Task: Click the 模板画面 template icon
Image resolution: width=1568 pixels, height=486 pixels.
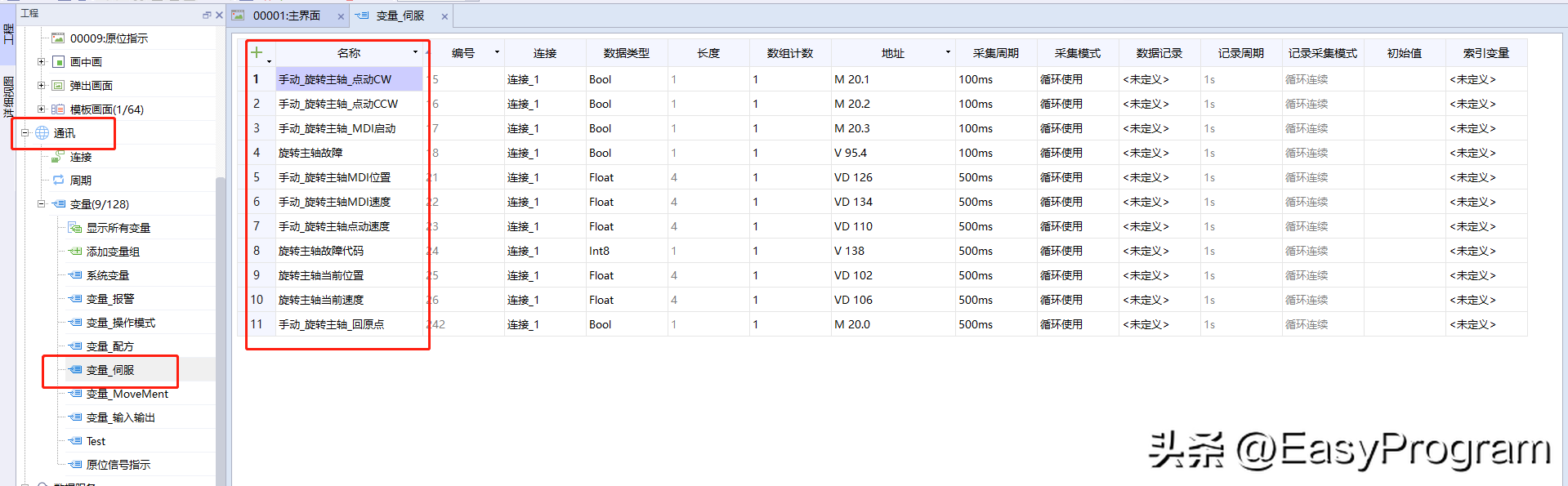Action: pos(58,109)
